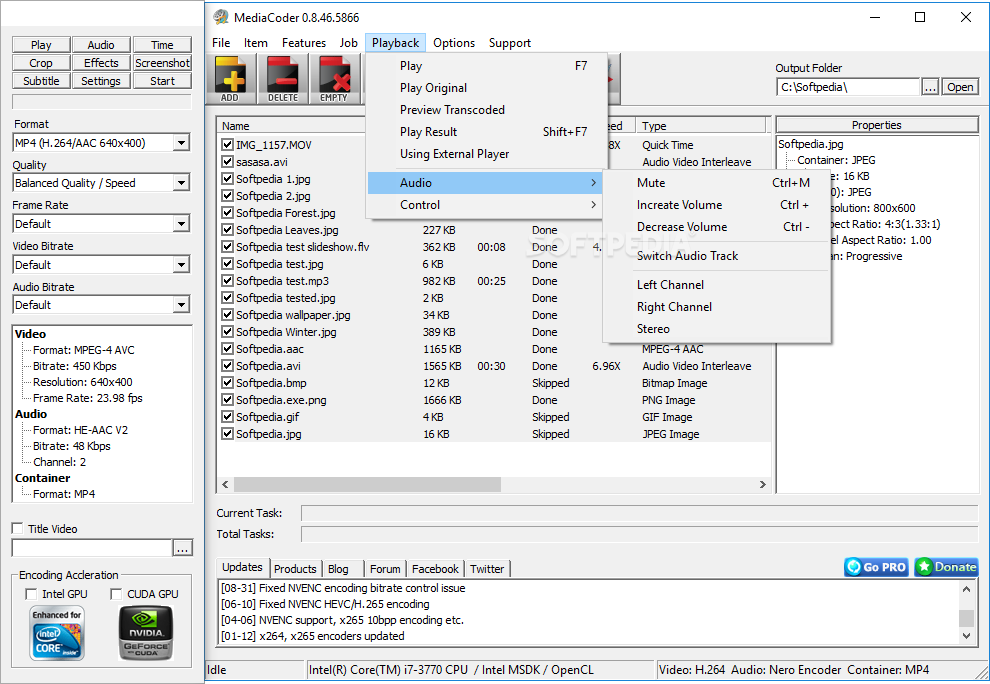Viewport: 990px width, 684px height.
Task: Click the Start button
Action: [x=162, y=81]
